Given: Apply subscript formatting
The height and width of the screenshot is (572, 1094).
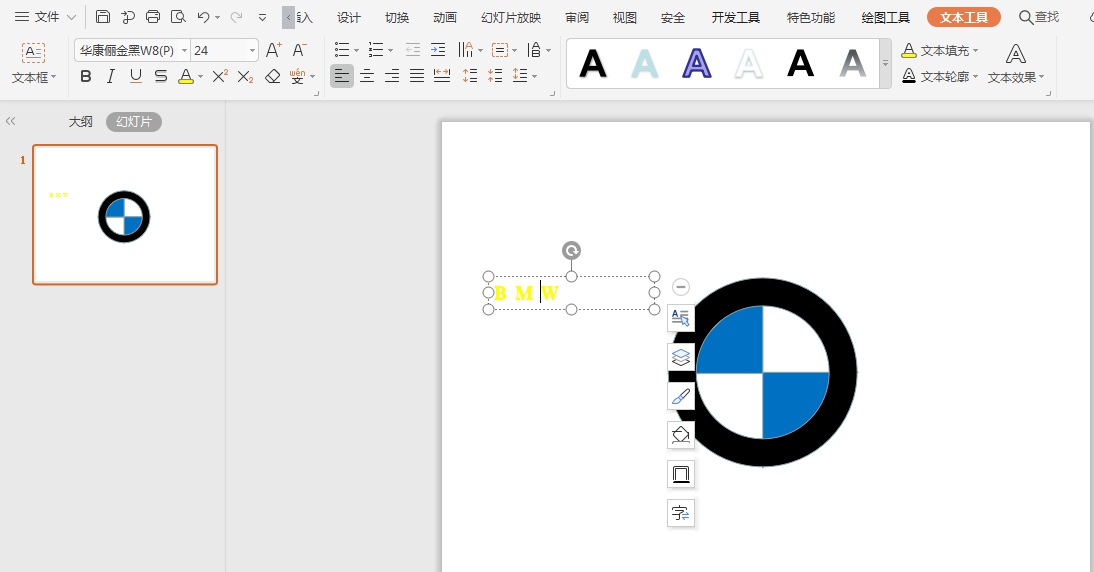Looking at the screenshot, I should click(245, 76).
